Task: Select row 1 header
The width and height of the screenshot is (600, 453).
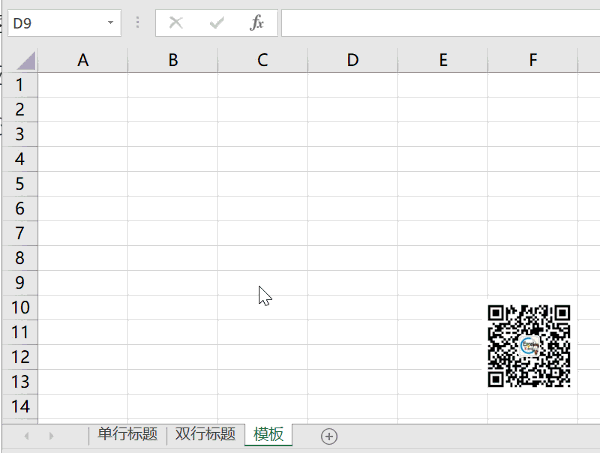Action: [20, 85]
